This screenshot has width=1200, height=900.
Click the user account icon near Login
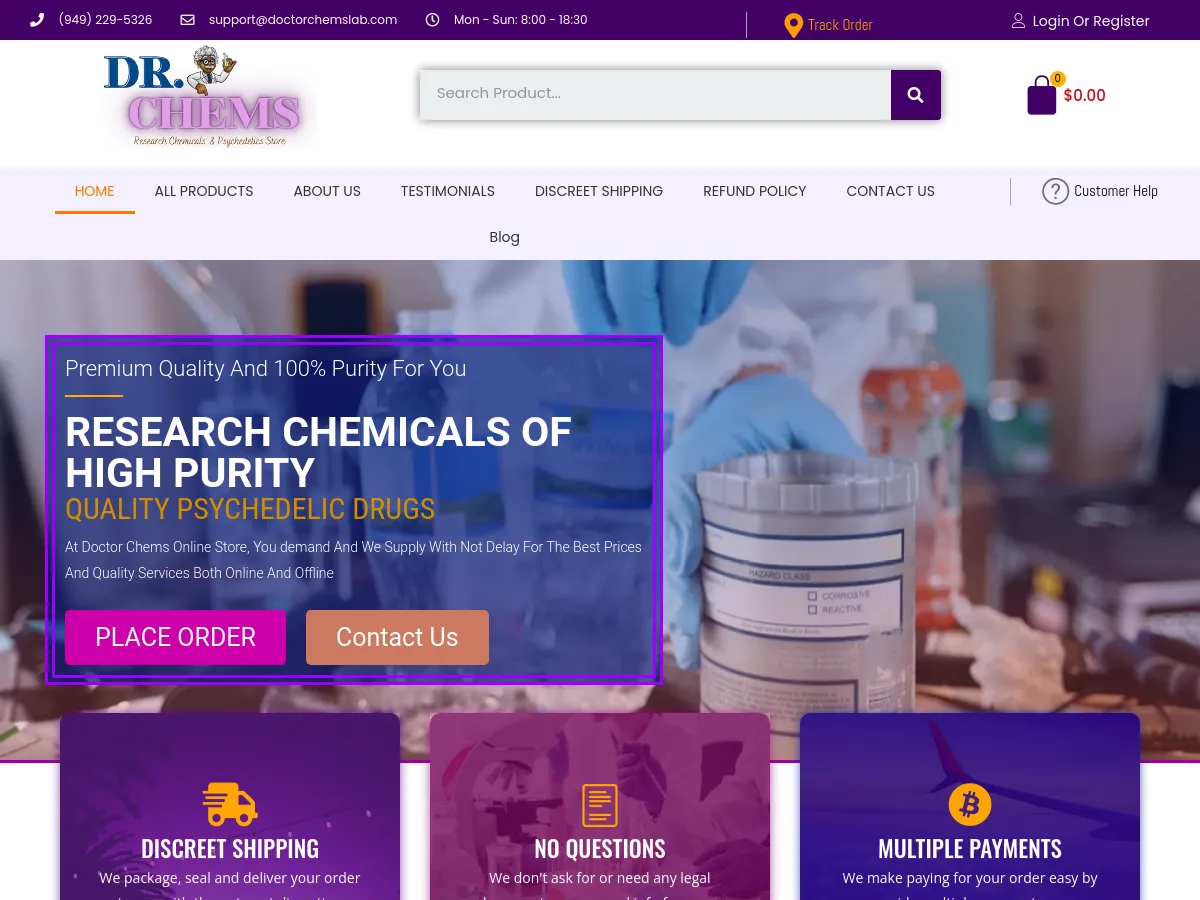pyautogui.click(x=1018, y=20)
